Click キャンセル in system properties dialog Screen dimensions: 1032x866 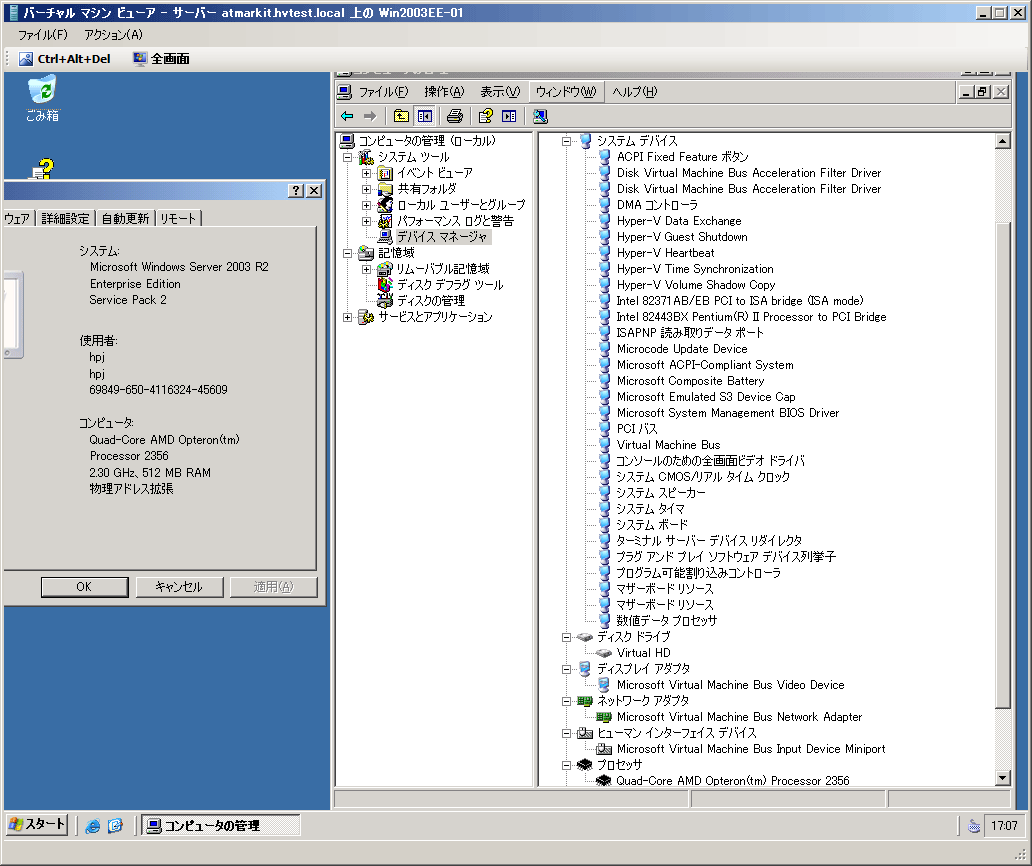[x=179, y=587]
